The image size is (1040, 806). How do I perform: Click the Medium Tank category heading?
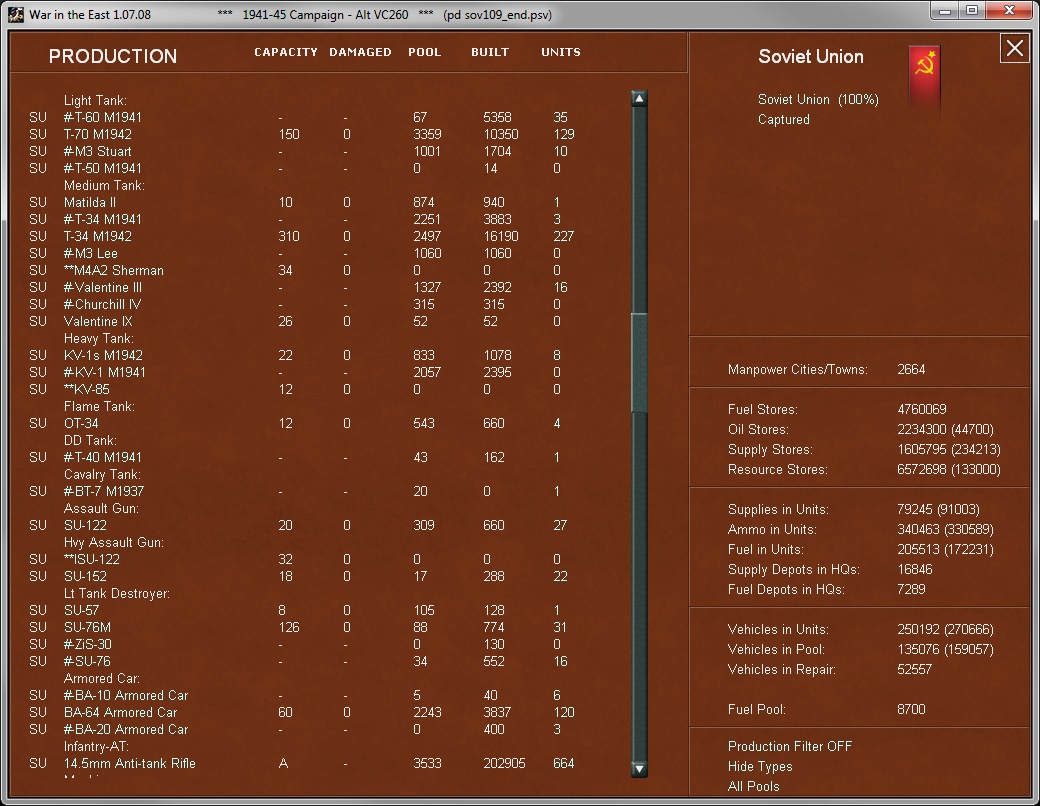pyautogui.click(x=104, y=185)
